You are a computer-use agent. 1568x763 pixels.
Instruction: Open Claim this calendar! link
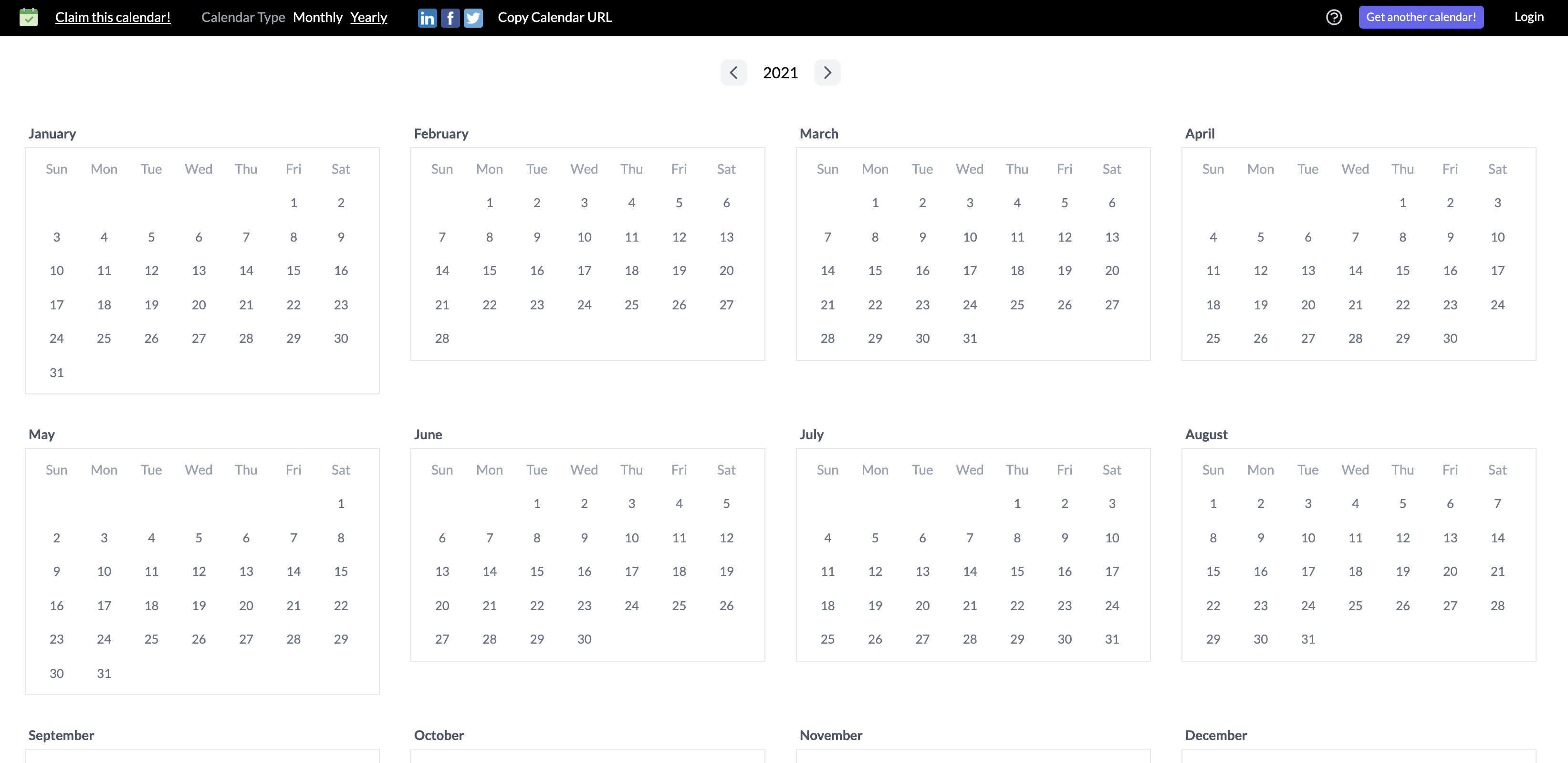(113, 17)
